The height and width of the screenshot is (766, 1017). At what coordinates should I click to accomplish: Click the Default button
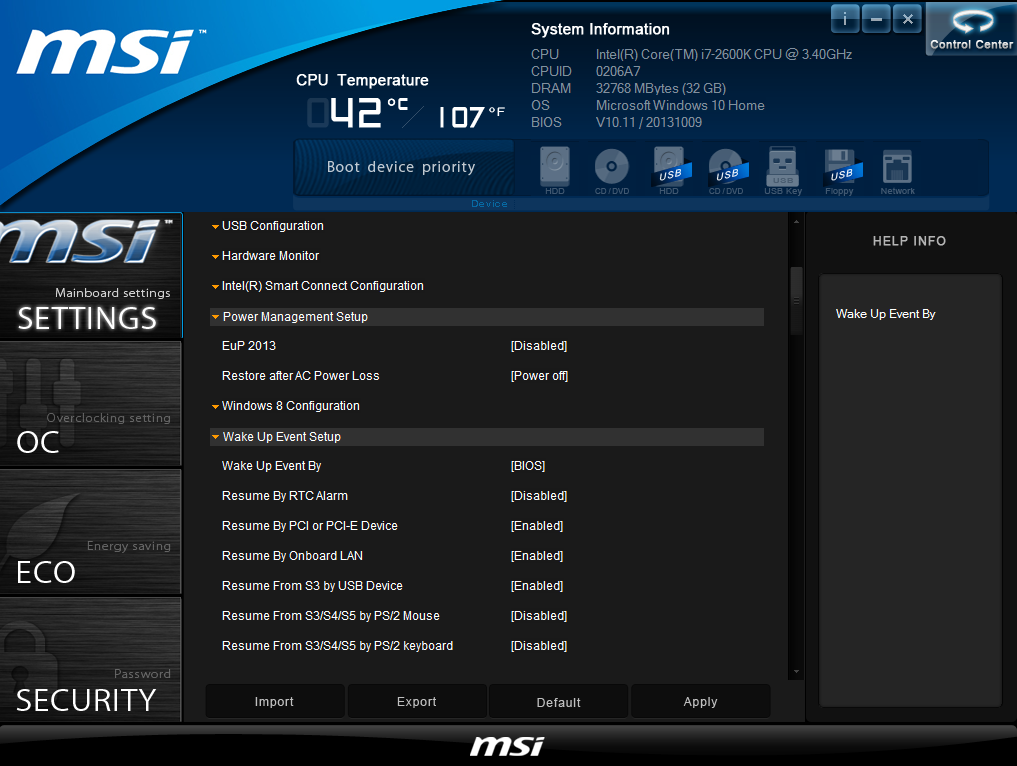point(558,701)
